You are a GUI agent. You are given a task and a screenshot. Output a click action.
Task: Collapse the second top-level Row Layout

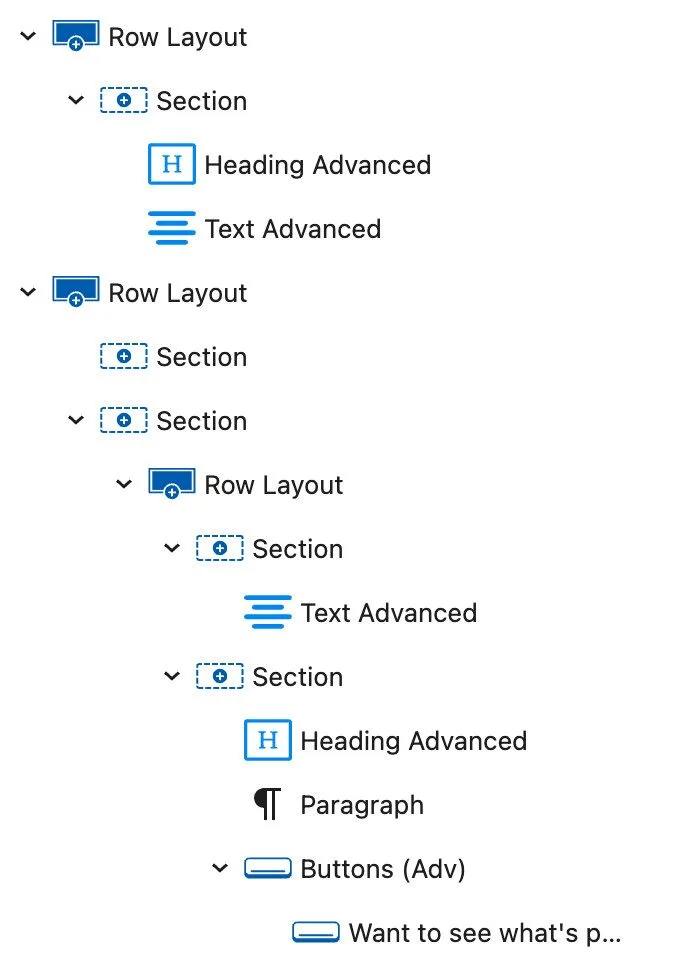coord(28,293)
